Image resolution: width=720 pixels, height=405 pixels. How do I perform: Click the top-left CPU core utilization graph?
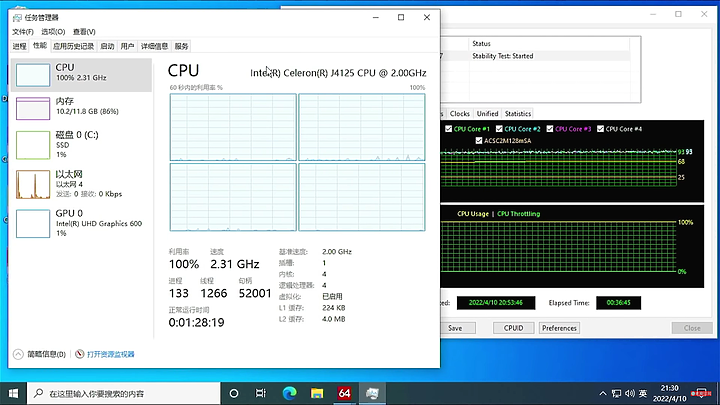[x=233, y=127]
